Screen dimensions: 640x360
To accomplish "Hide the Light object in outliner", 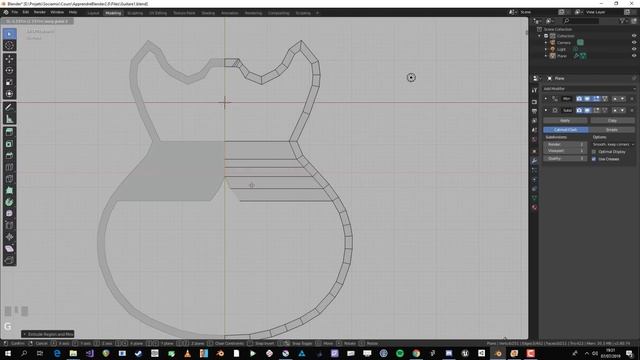I will click(634, 49).
